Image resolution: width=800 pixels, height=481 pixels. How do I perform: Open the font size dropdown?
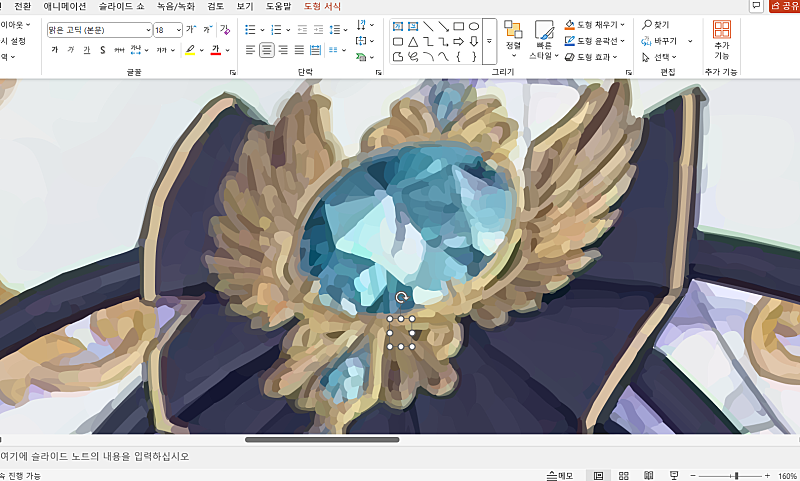tap(179, 30)
